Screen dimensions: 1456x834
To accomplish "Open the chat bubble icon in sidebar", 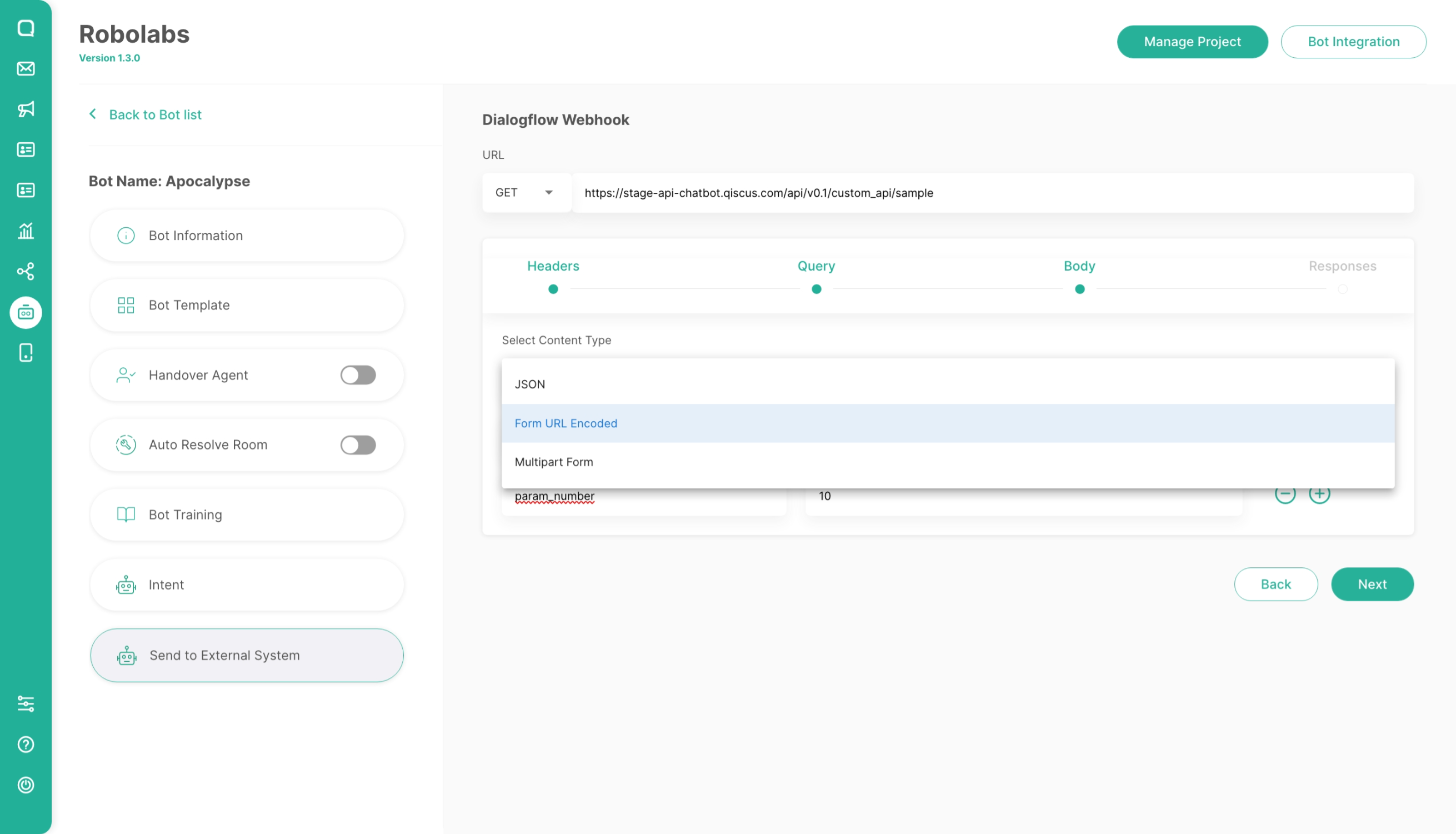I will [x=26, y=28].
